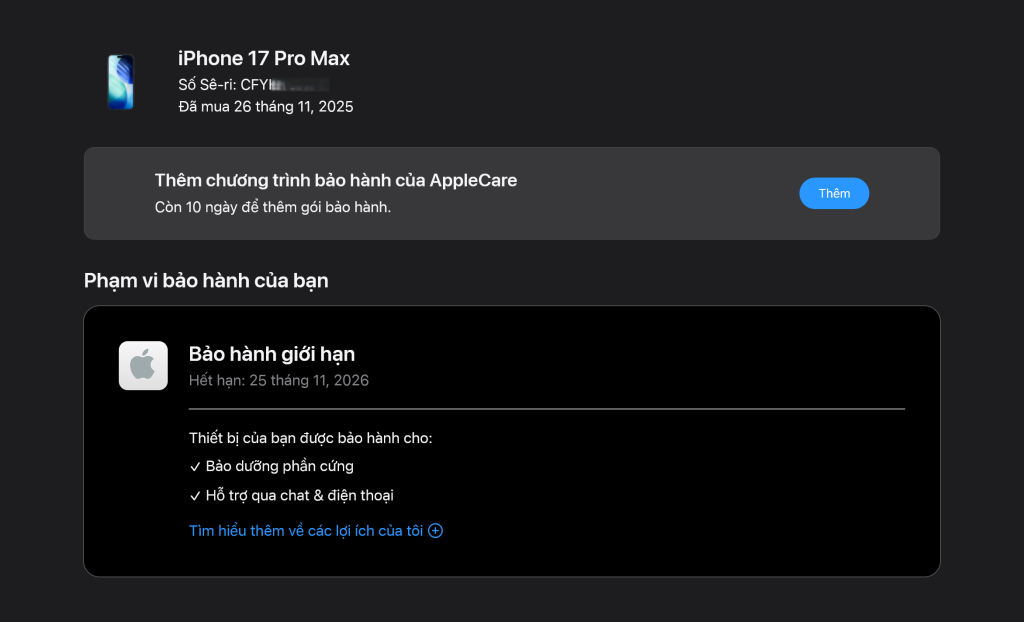Click the Apple logo icon in warranty card
Viewport: 1024px width, 622px height.
[143, 365]
